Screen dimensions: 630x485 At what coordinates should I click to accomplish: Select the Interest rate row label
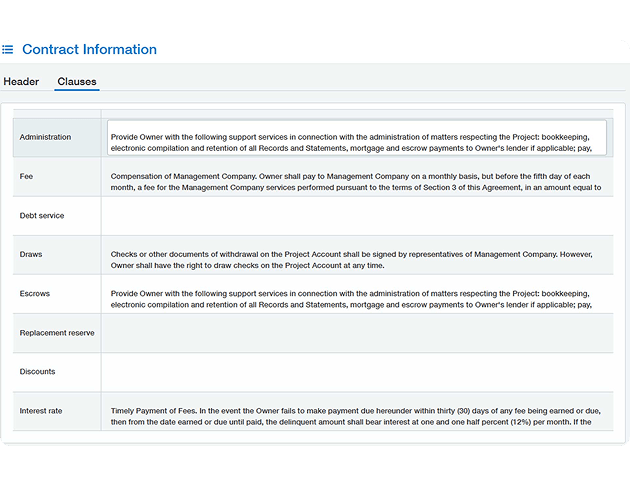pyautogui.click(x=41, y=411)
